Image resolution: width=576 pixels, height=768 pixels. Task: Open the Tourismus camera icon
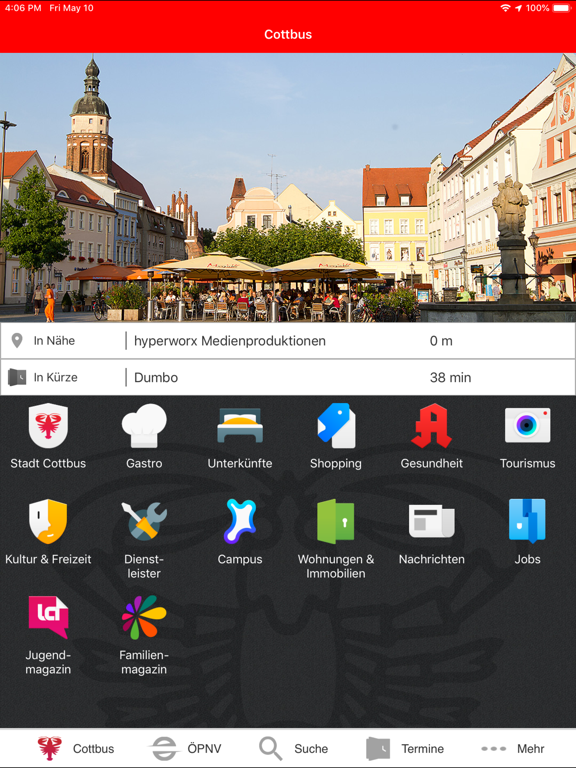pos(528,425)
